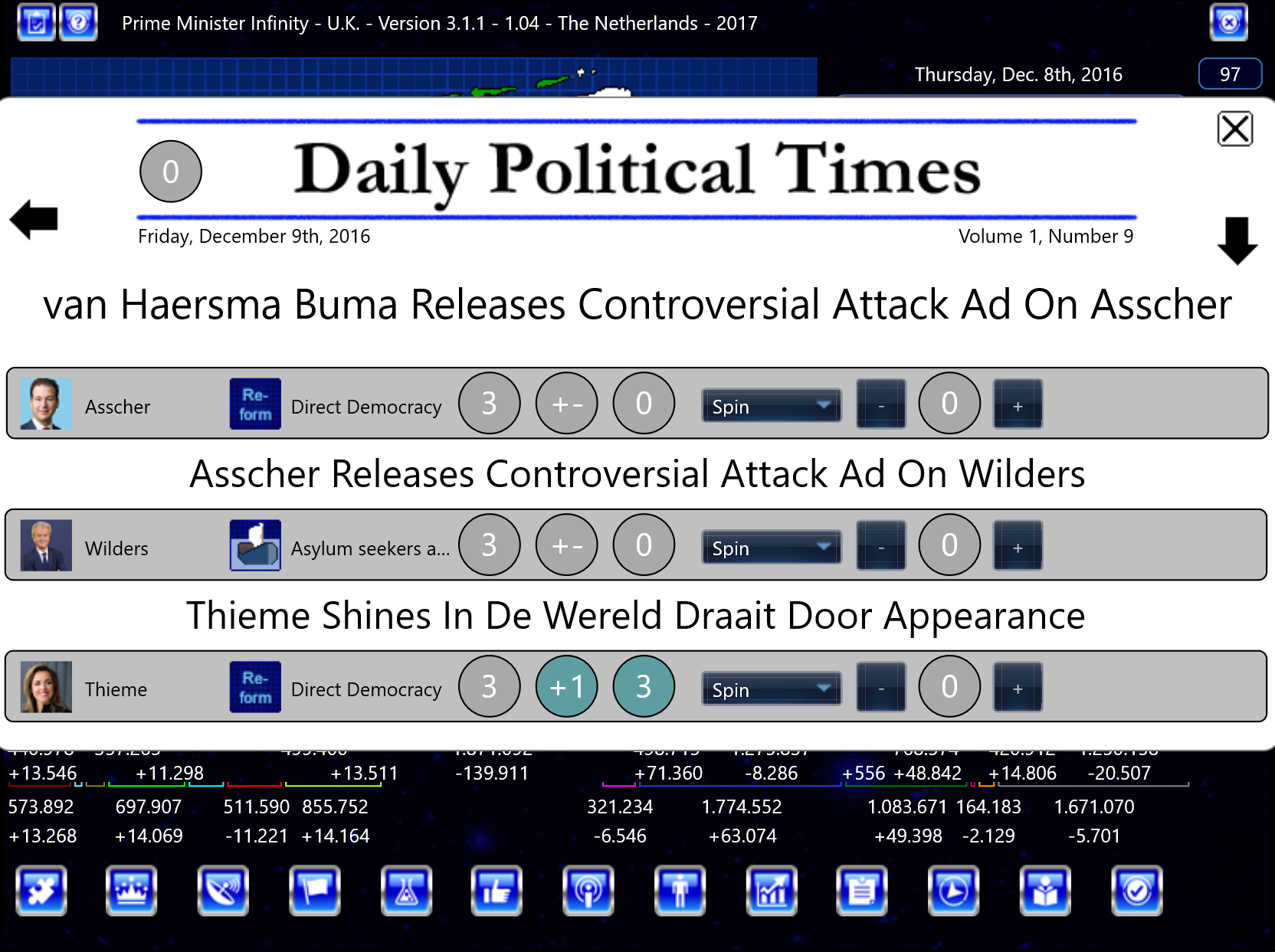The image size is (1275, 952).
Task: Open the satellite dish media icon
Action: pos(223,891)
